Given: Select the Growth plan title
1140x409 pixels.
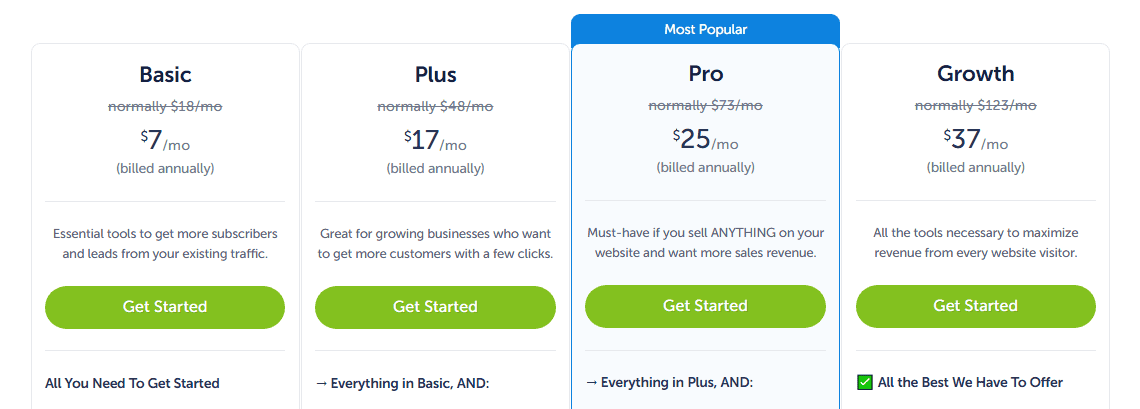Looking at the screenshot, I should point(975,74).
